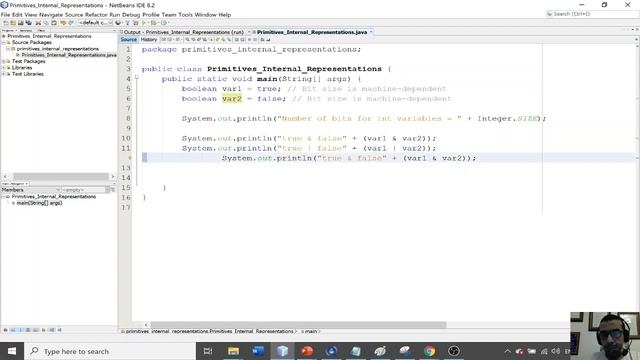640x360 pixels.
Task: Collapse the primitives_internal_representations package node
Action: (x=8, y=49)
